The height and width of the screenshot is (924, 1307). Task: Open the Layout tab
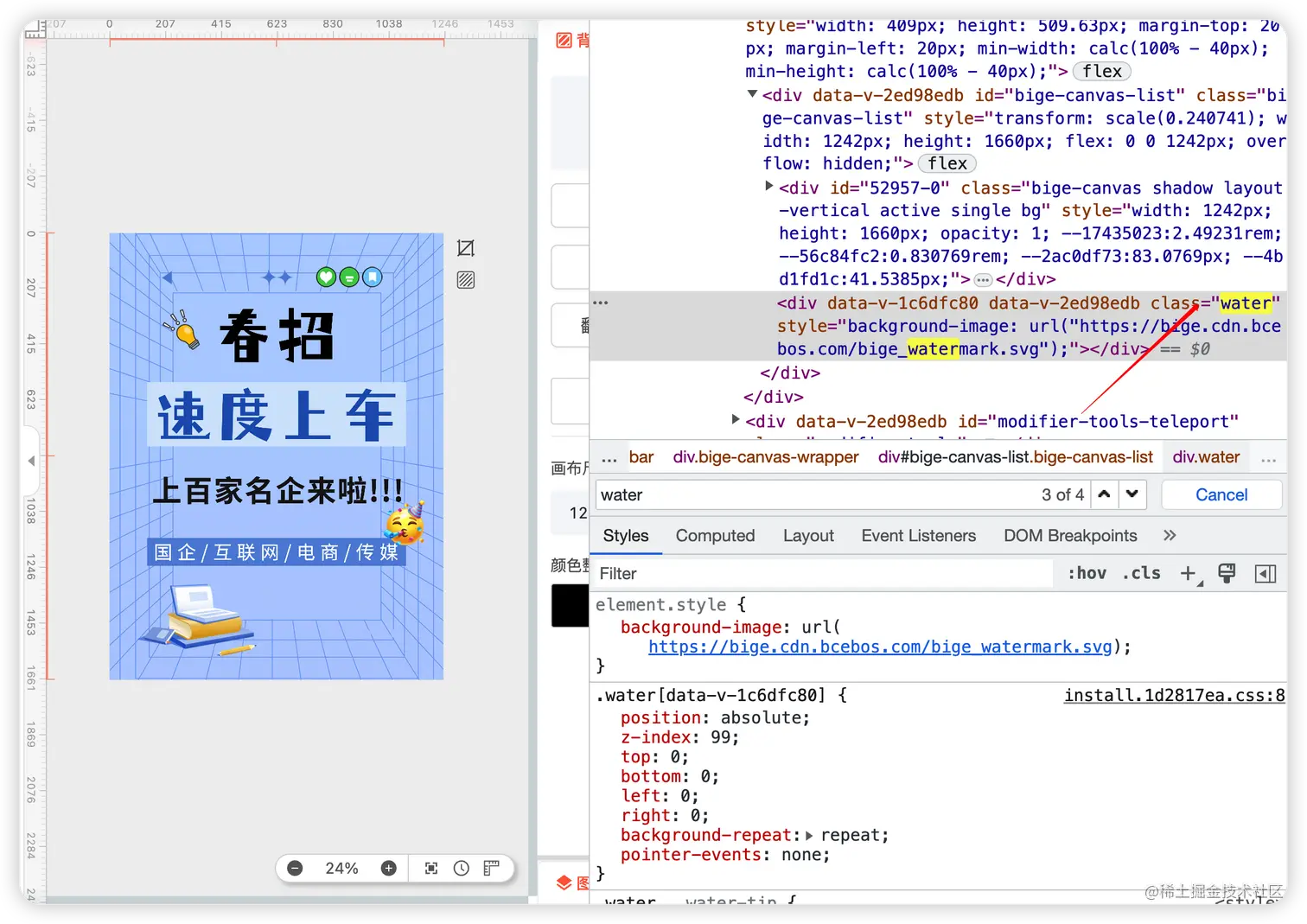pyautogui.click(x=808, y=536)
